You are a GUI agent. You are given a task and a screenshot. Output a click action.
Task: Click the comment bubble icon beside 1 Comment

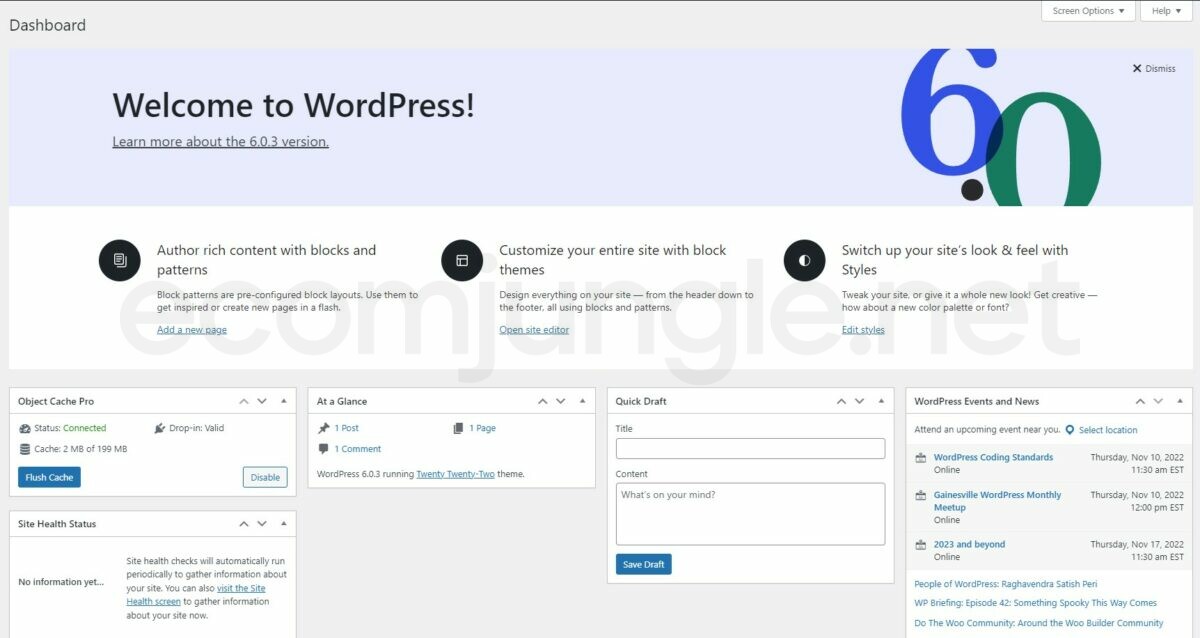[326, 448]
